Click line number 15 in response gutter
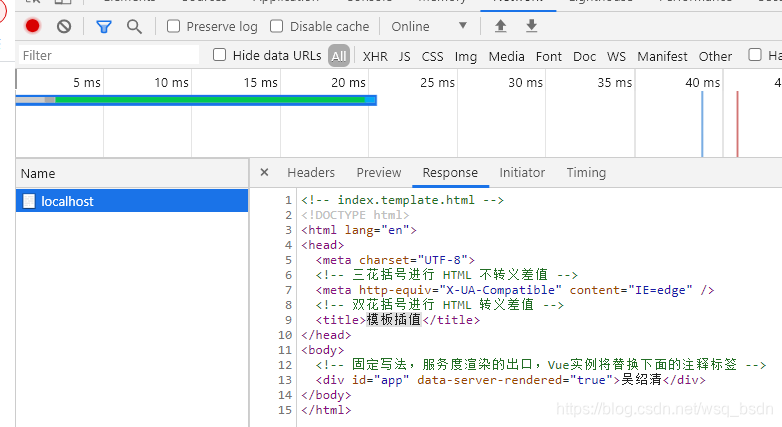The width and height of the screenshot is (782, 427). [285, 410]
